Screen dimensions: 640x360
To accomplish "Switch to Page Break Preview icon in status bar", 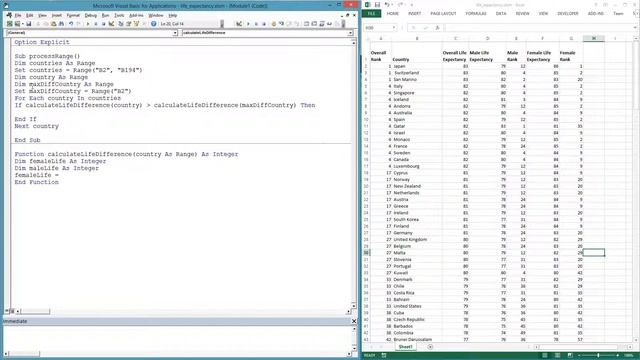I will (570, 356).
